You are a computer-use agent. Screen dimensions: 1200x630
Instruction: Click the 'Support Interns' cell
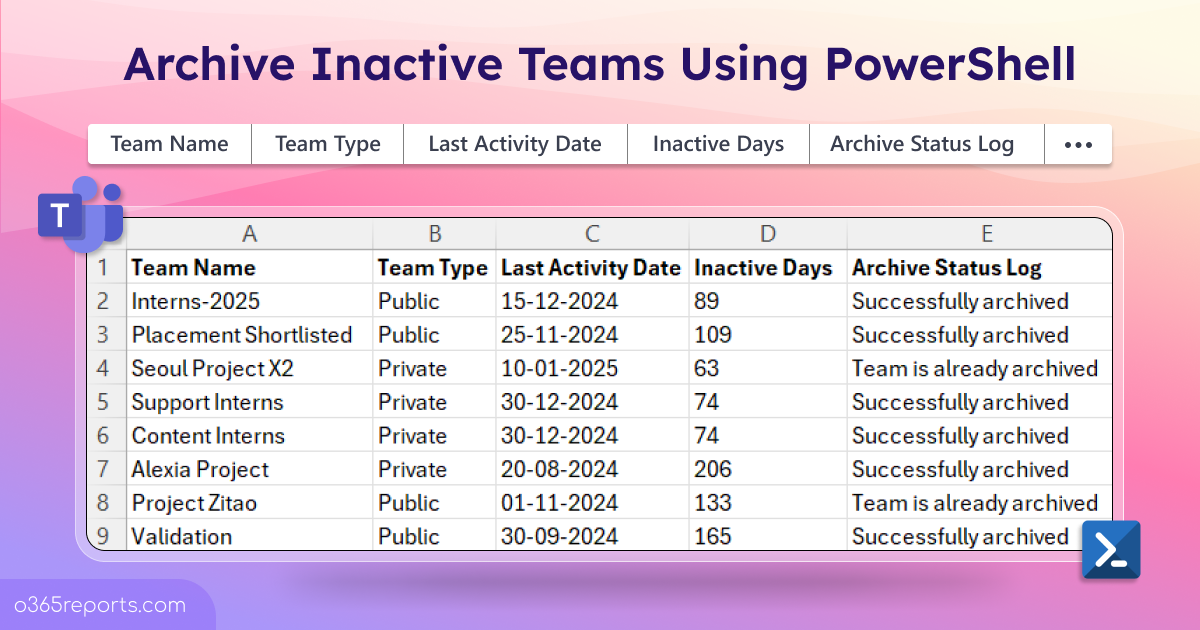pos(250,402)
